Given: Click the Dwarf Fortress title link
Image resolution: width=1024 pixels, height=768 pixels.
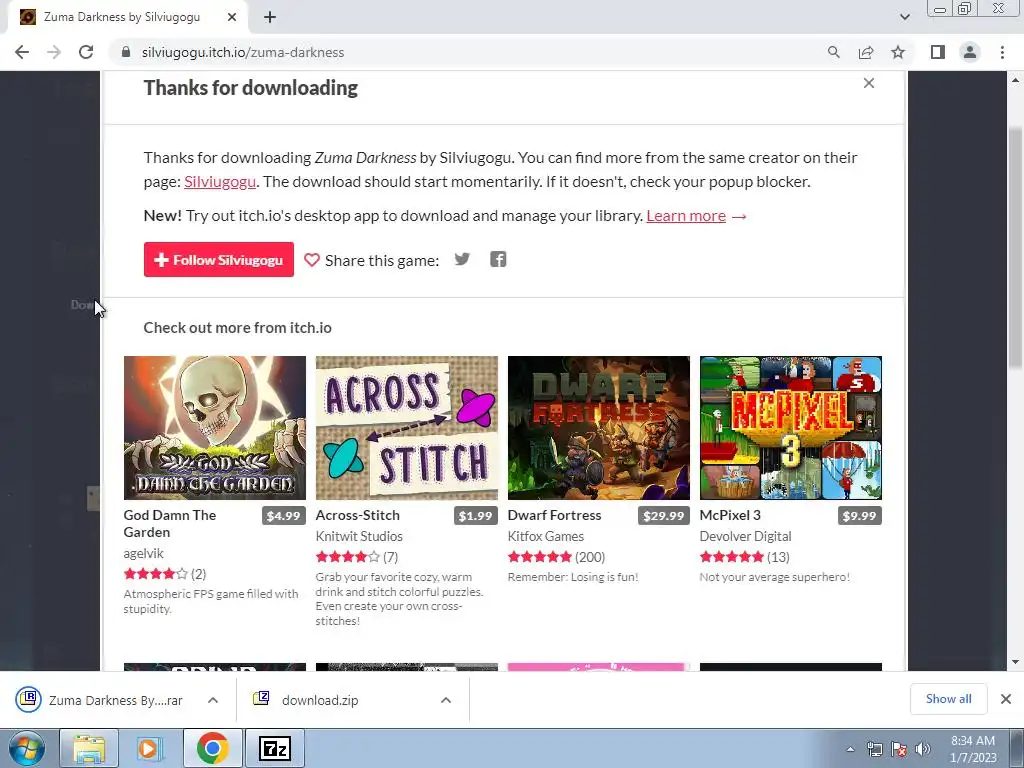Looking at the screenshot, I should pyautogui.click(x=554, y=515).
